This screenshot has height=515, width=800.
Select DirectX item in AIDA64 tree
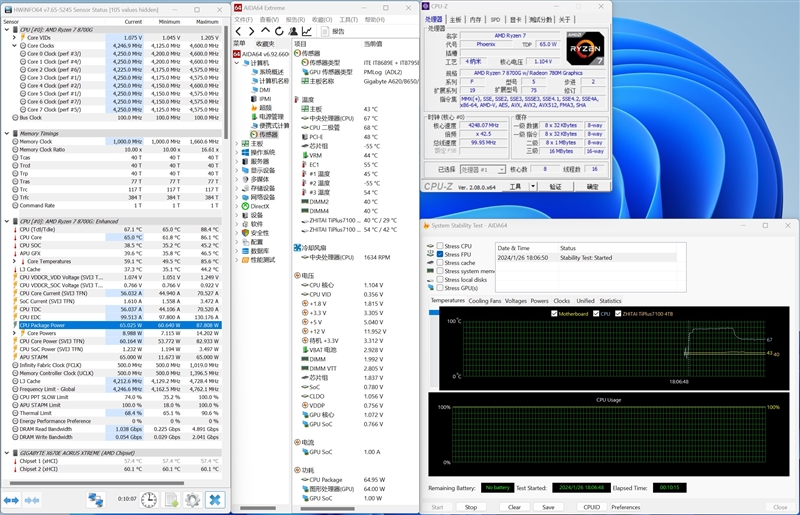[x=255, y=206]
